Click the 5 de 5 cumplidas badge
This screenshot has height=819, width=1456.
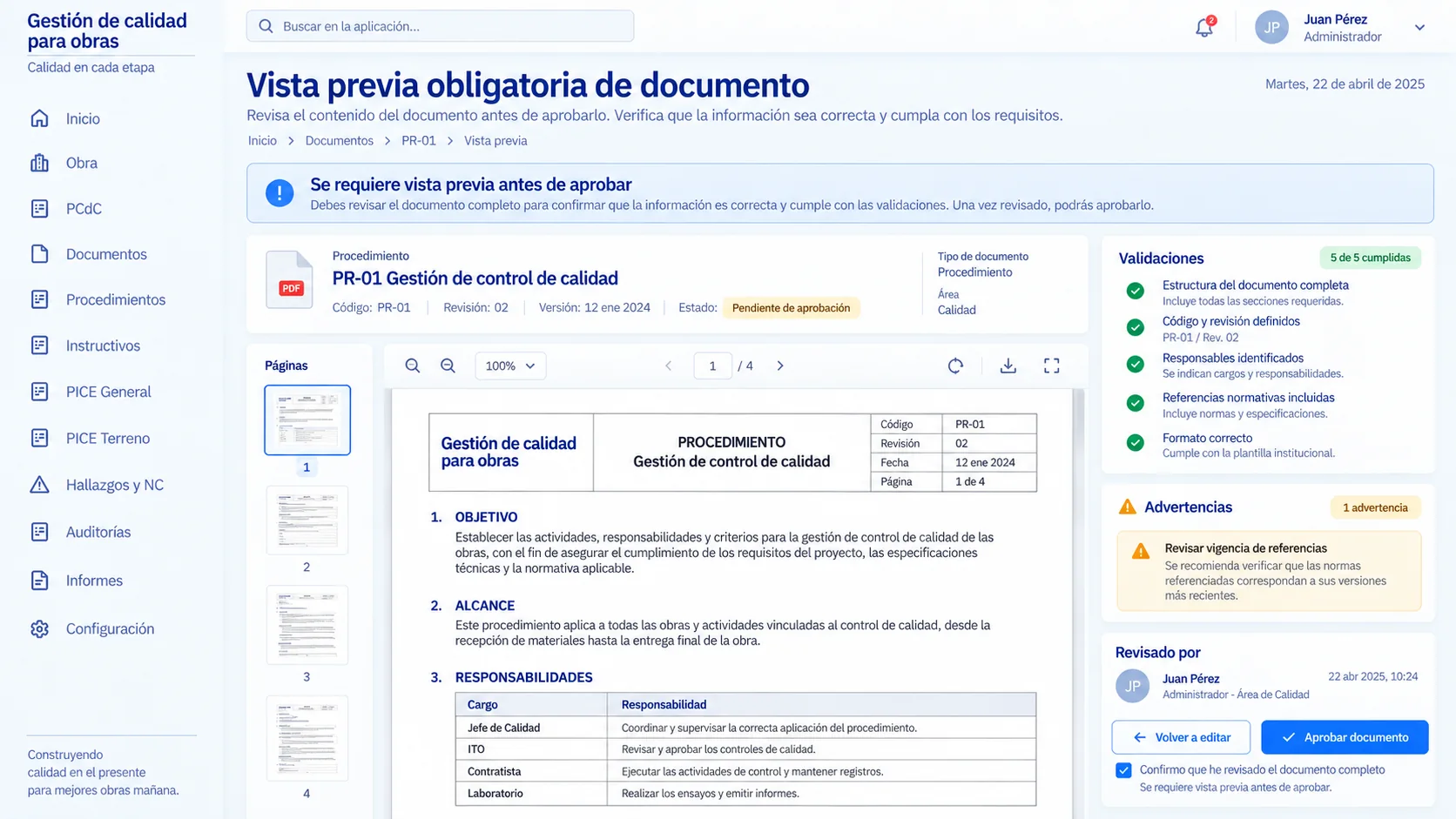[x=1370, y=258]
